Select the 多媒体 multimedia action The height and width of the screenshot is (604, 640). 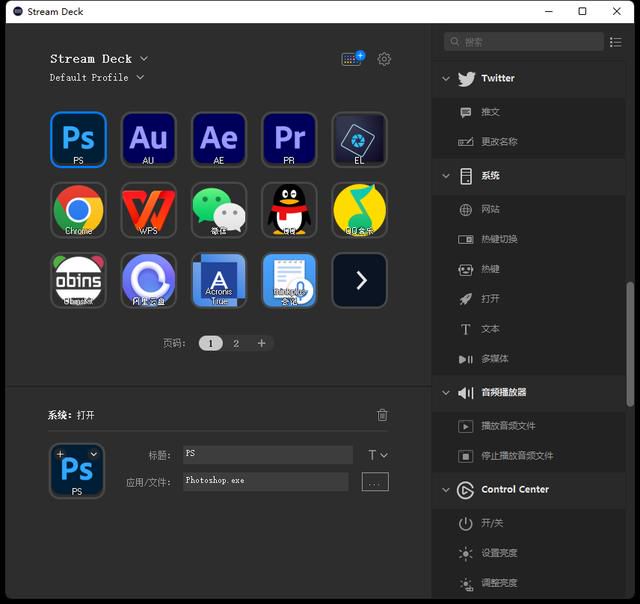pos(529,359)
